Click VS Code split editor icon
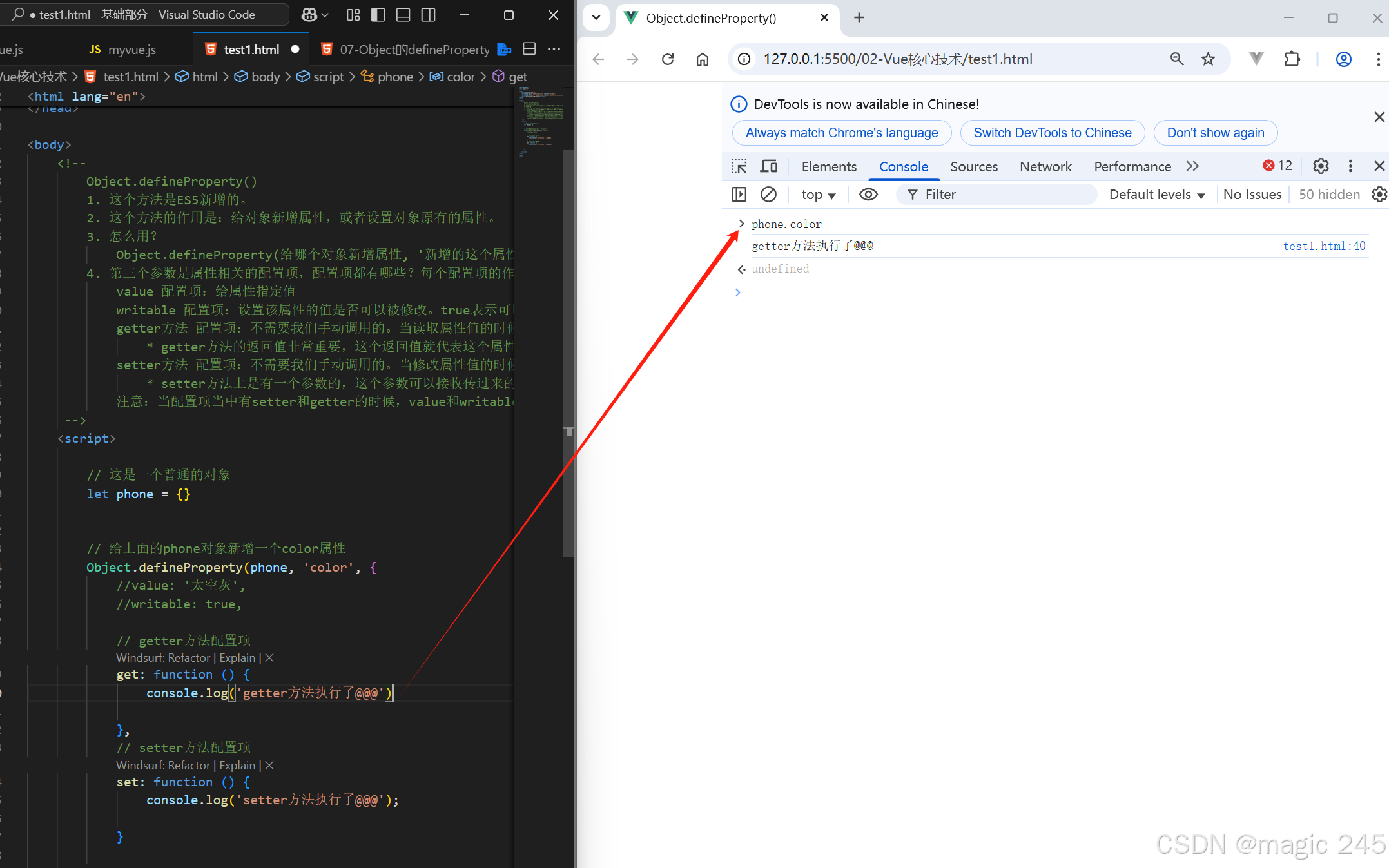This screenshot has height=868, width=1389. coord(529,49)
